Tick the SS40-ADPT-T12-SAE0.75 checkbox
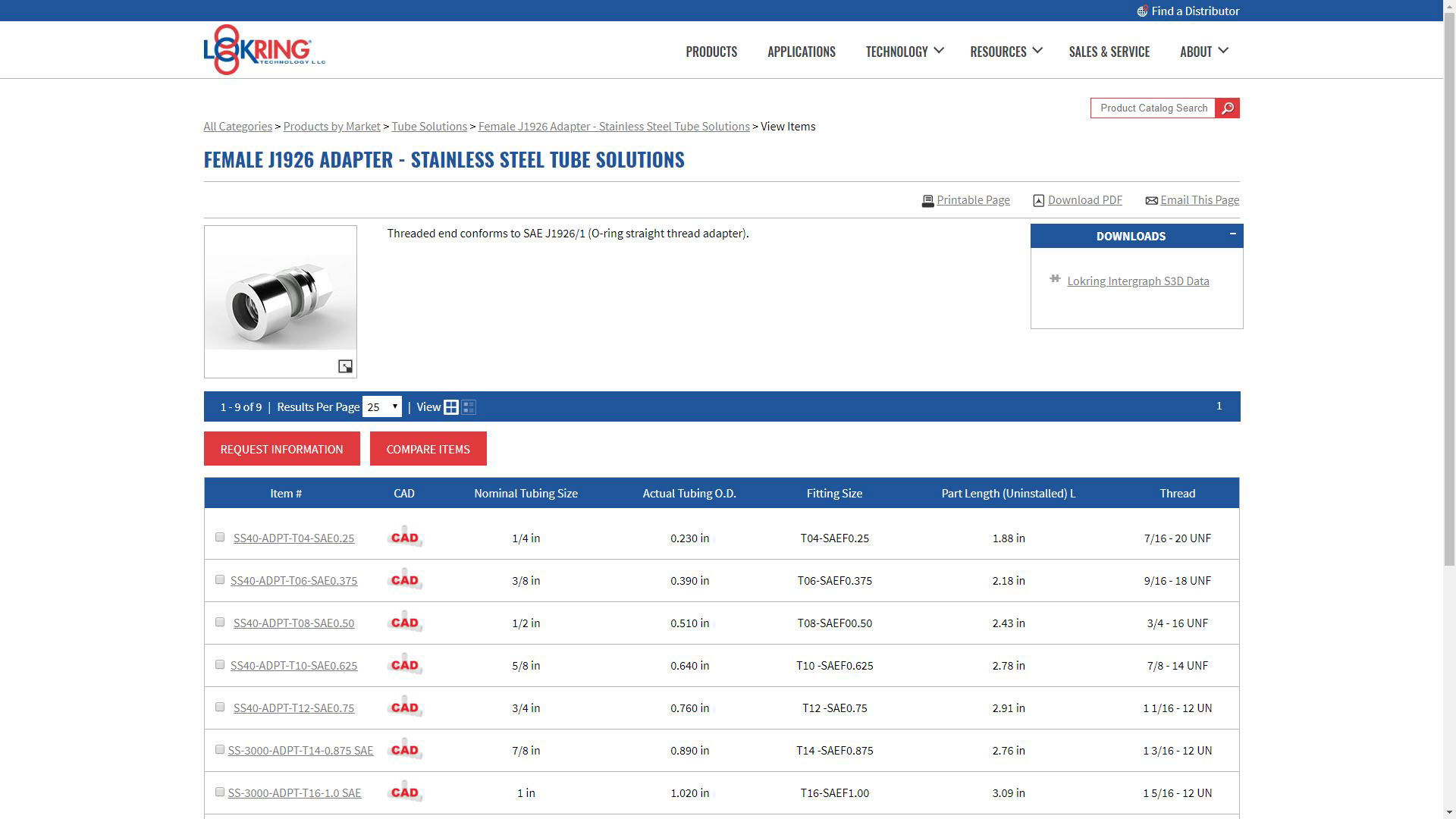This screenshot has width=1456, height=819. coord(220,707)
